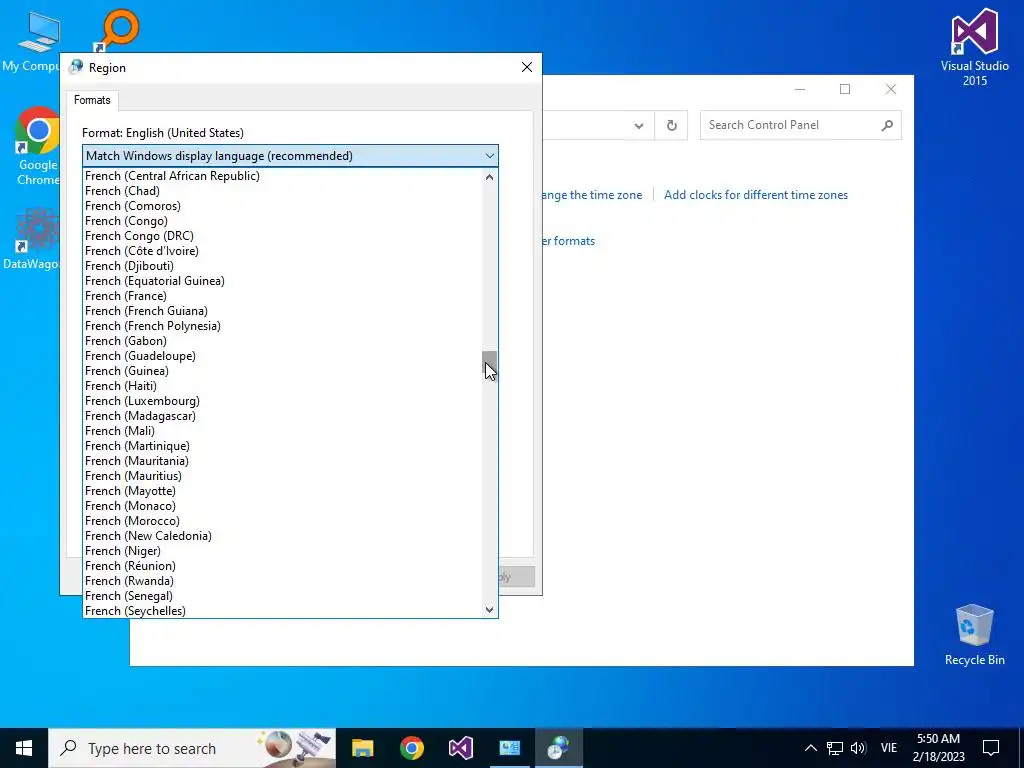The image size is (1024, 768).
Task: Select French Congo (DRC)
Action: tap(283, 236)
